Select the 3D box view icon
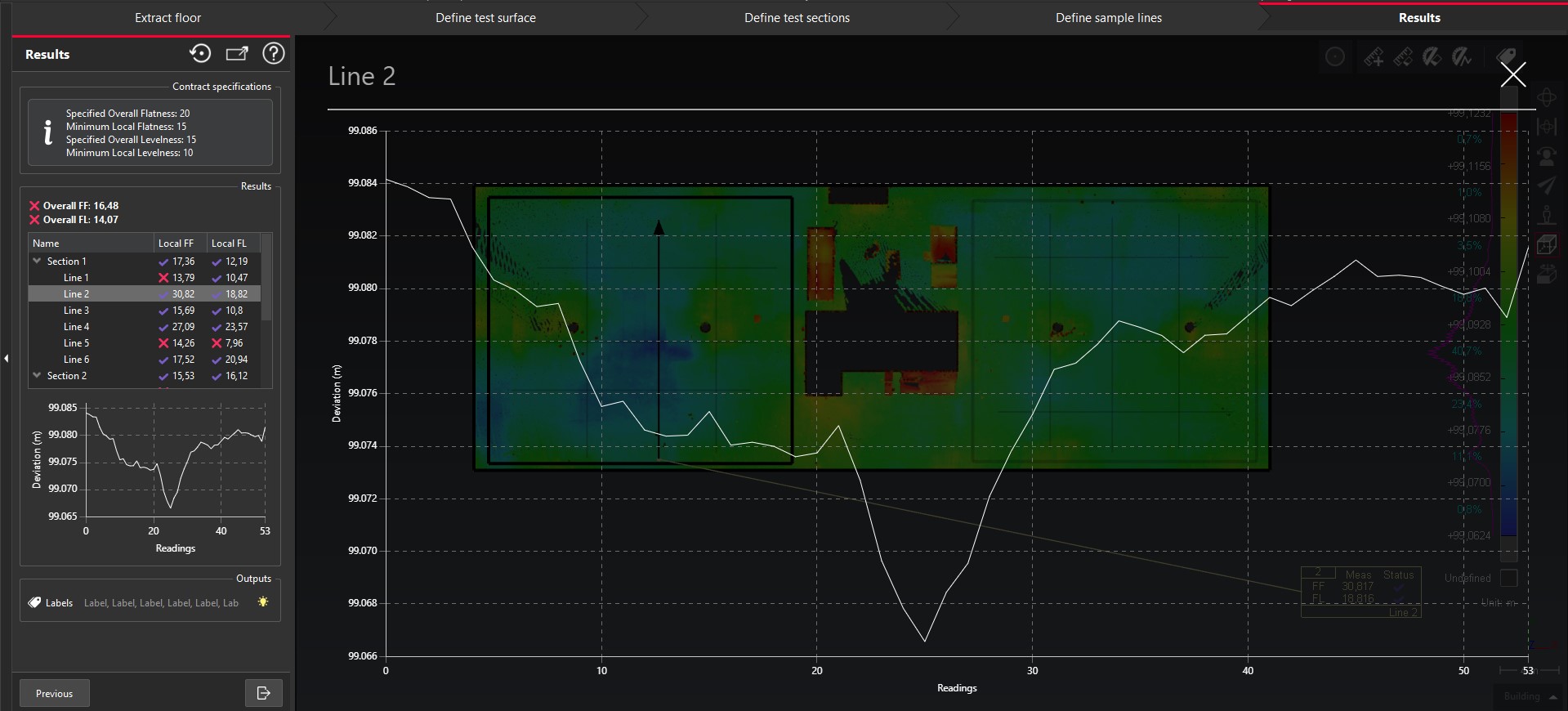Screen dimensions: 1568x711 coord(1547,244)
